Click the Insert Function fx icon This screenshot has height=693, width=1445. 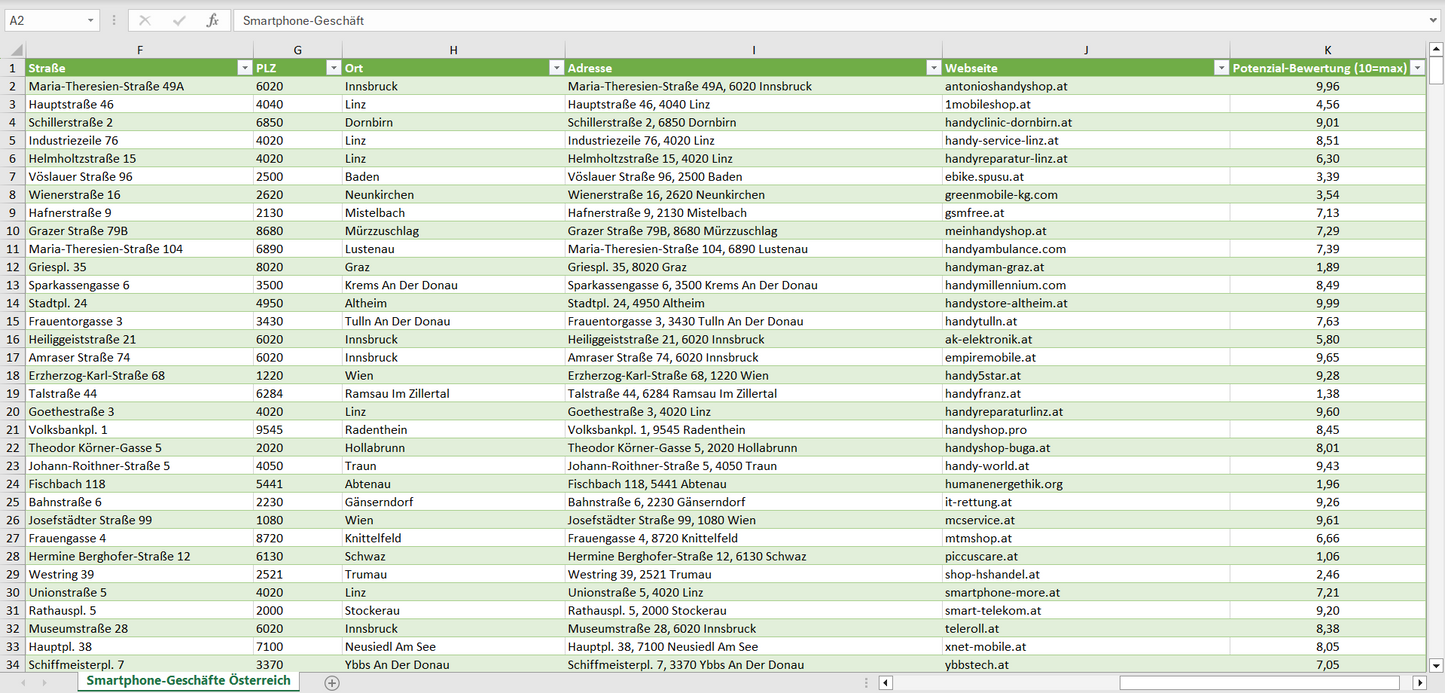tap(212, 20)
